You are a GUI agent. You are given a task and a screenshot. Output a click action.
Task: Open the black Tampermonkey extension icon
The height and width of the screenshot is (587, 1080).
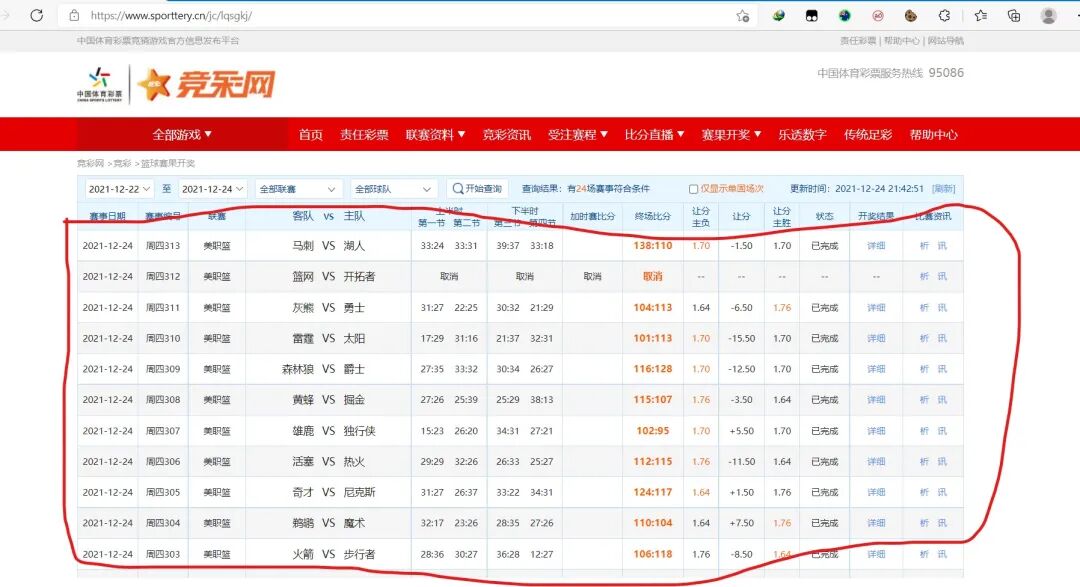pos(811,15)
